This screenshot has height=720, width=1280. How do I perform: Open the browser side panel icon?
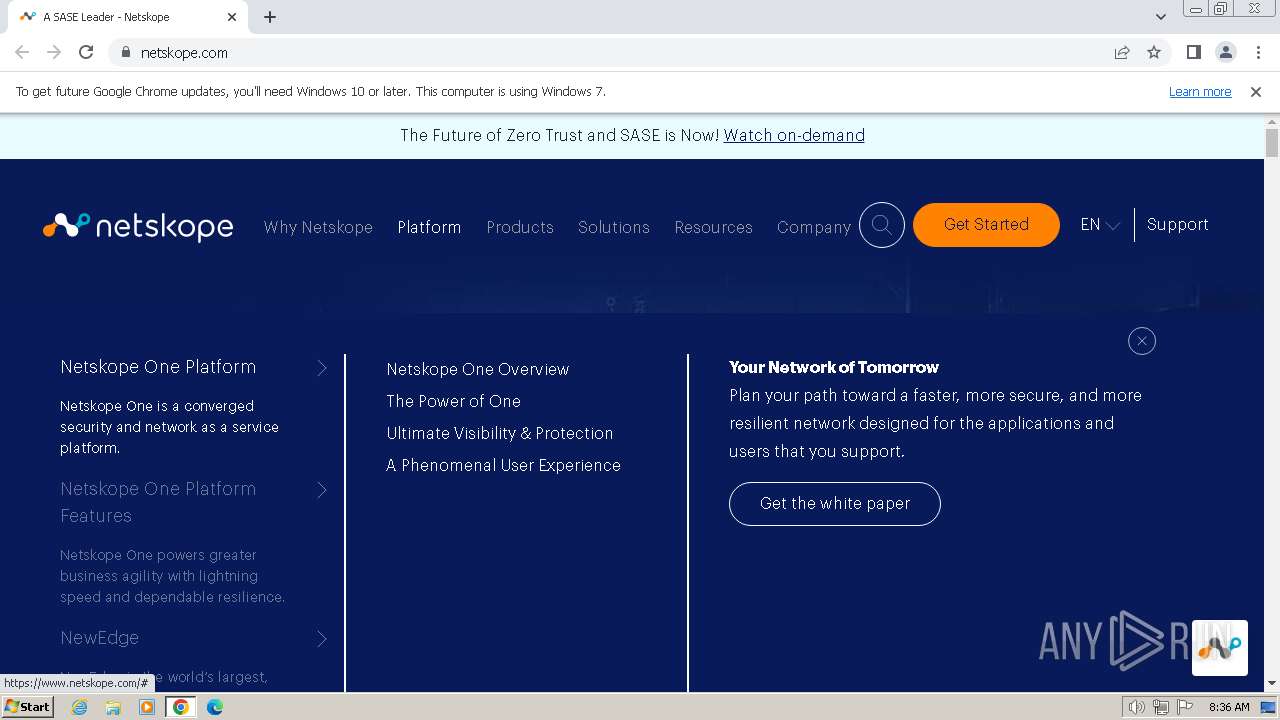[x=1193, y=52]
